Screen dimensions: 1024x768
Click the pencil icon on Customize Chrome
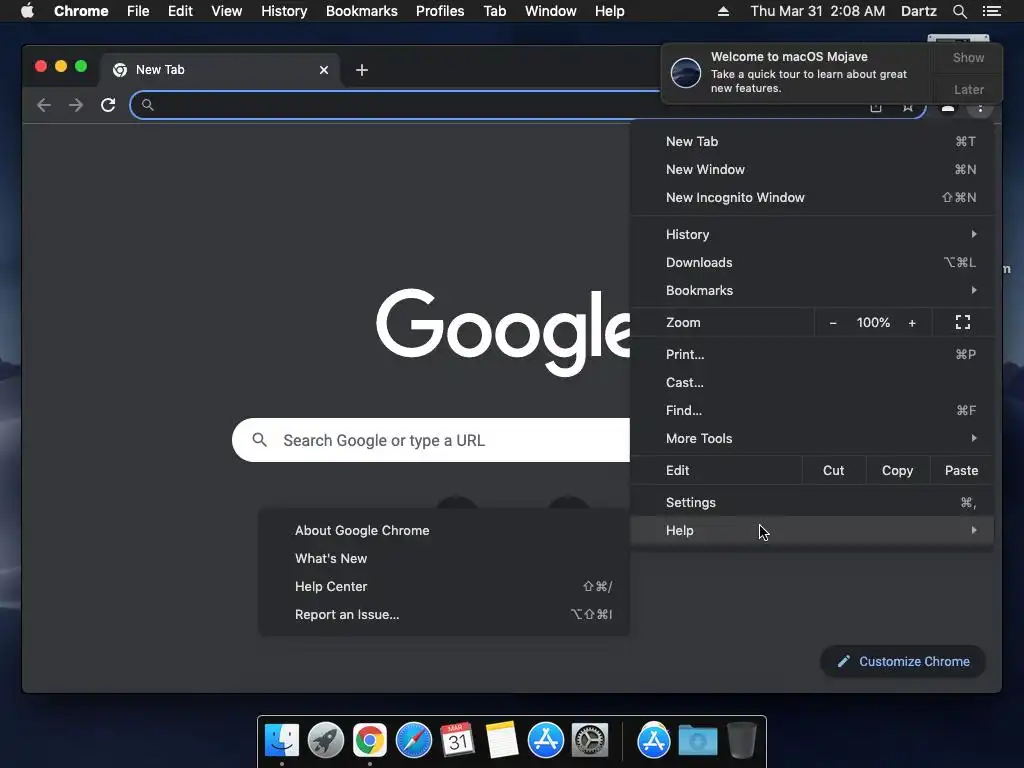point(843,662)
